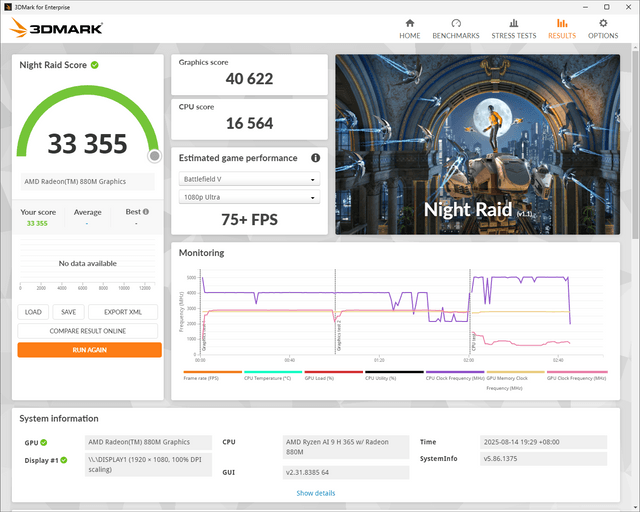Open the Benchmarks gauge icon
Image resolution: width=640 pixels, height=512 pixels.
coord(456,23)
